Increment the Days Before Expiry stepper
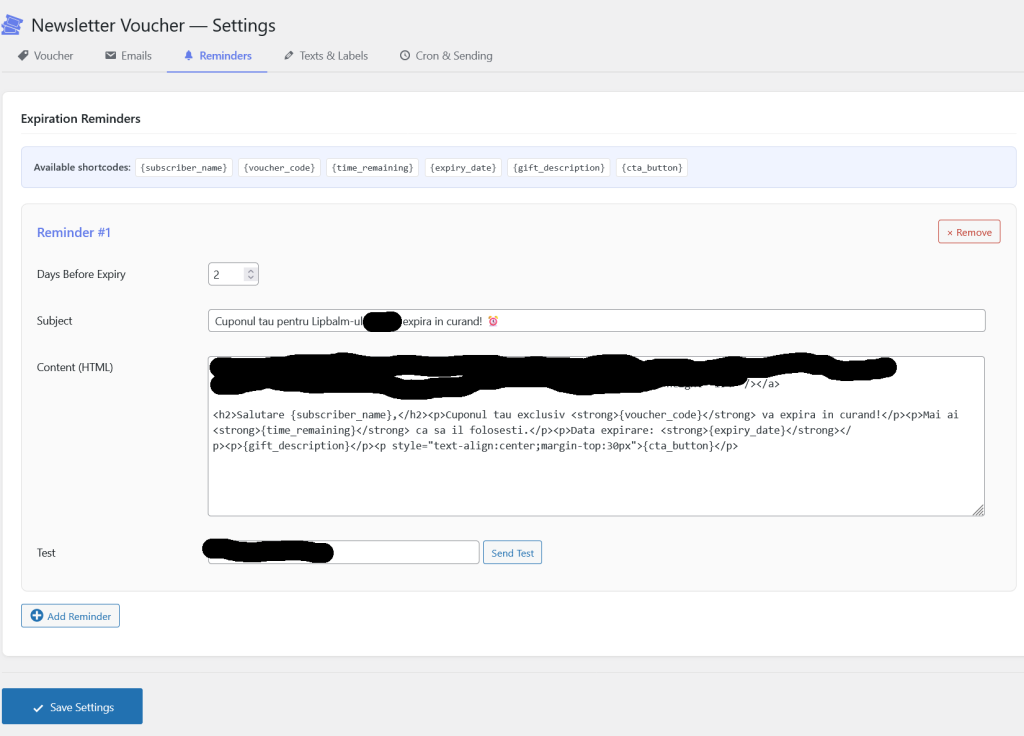The height and width of the screenshot is (736, 1024). 253,269
